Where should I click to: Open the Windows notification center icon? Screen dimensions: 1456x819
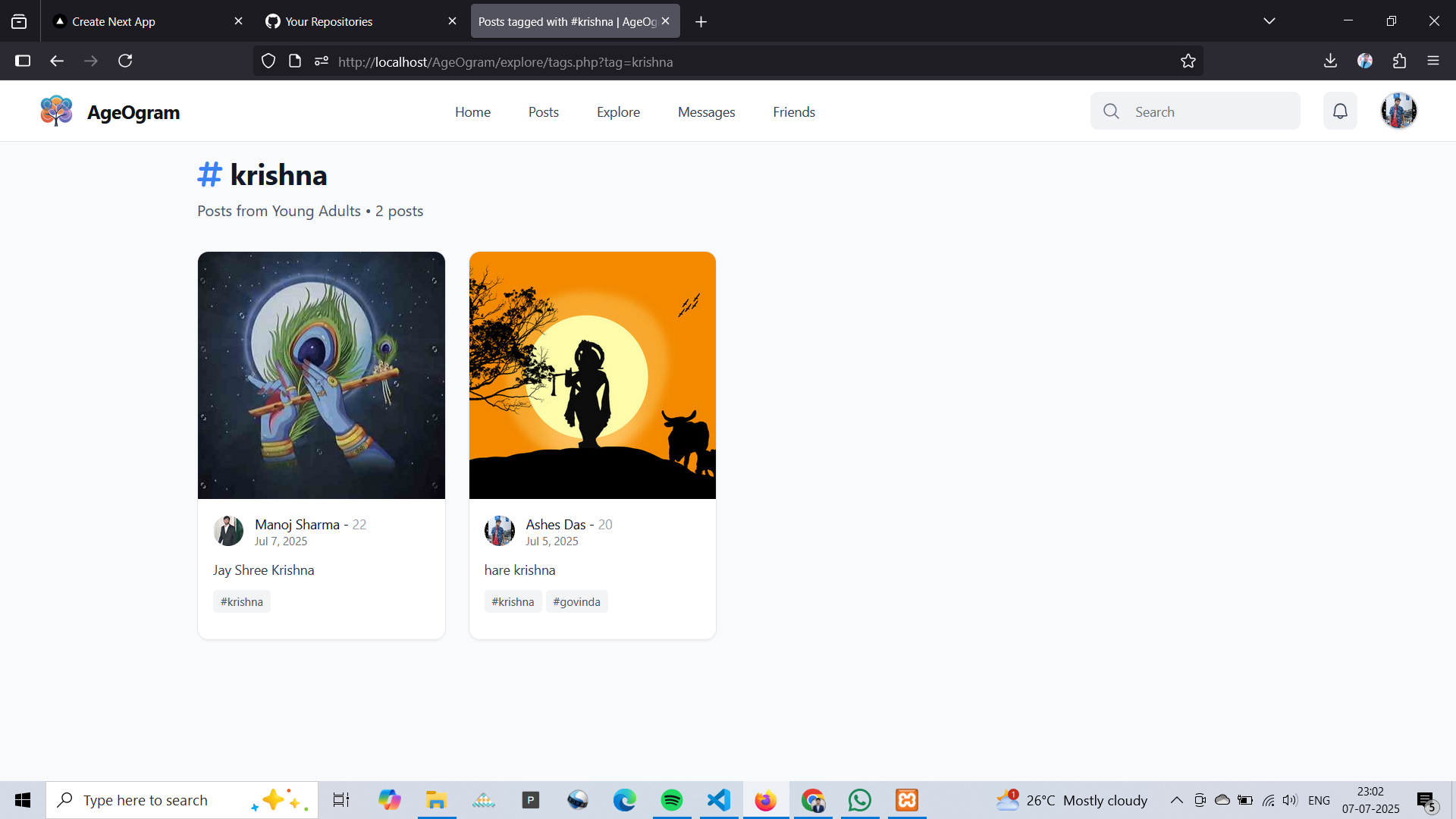[1426, 800]
